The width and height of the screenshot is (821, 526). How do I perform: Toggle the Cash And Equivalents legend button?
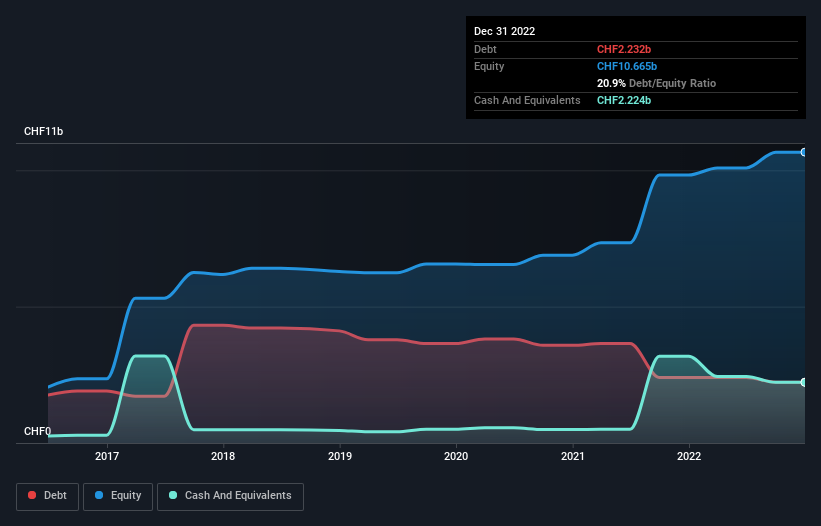230,496
